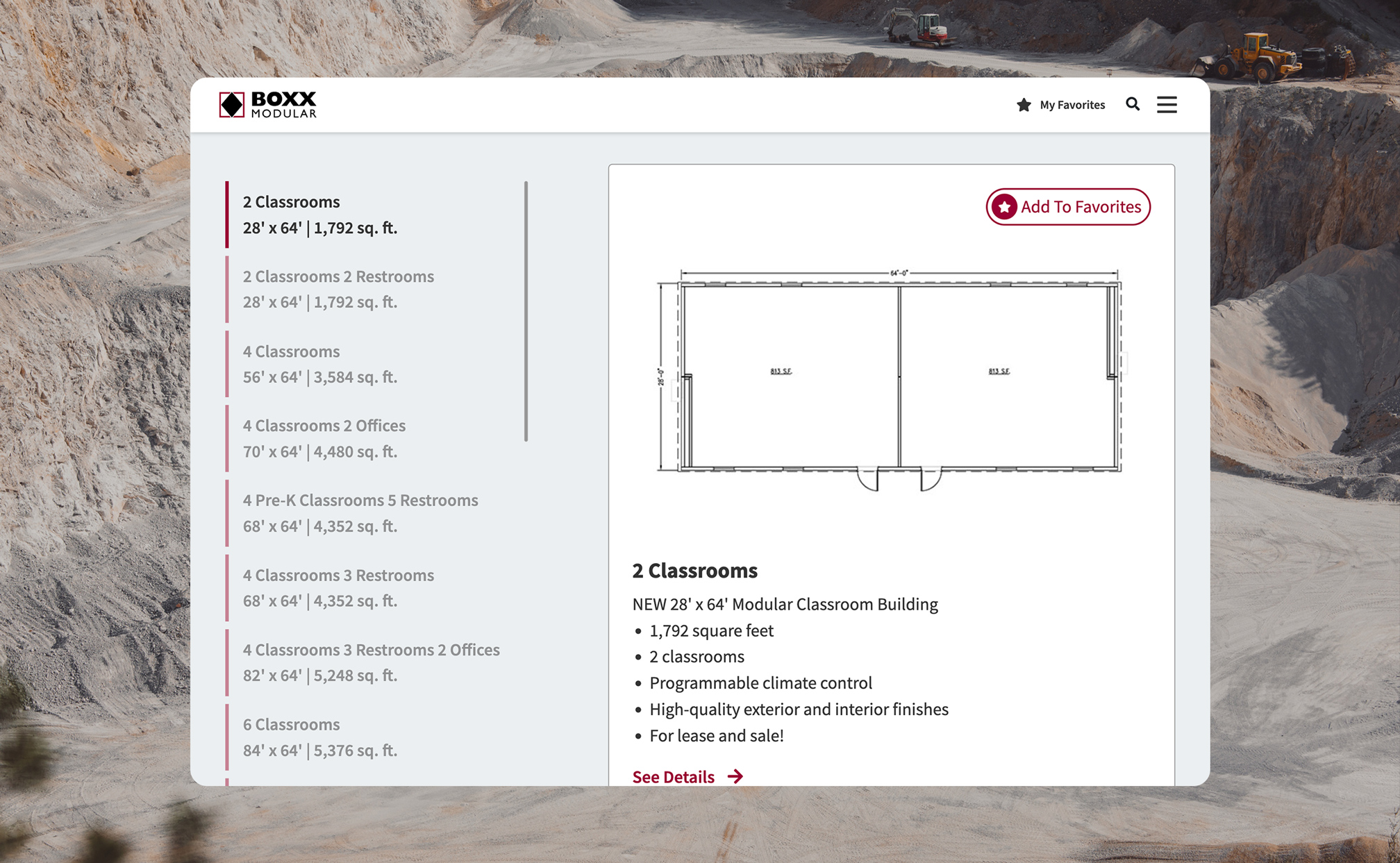Click Add To Favorites button
Screen dimensions: 1400x863
(x=1068, y=207)
